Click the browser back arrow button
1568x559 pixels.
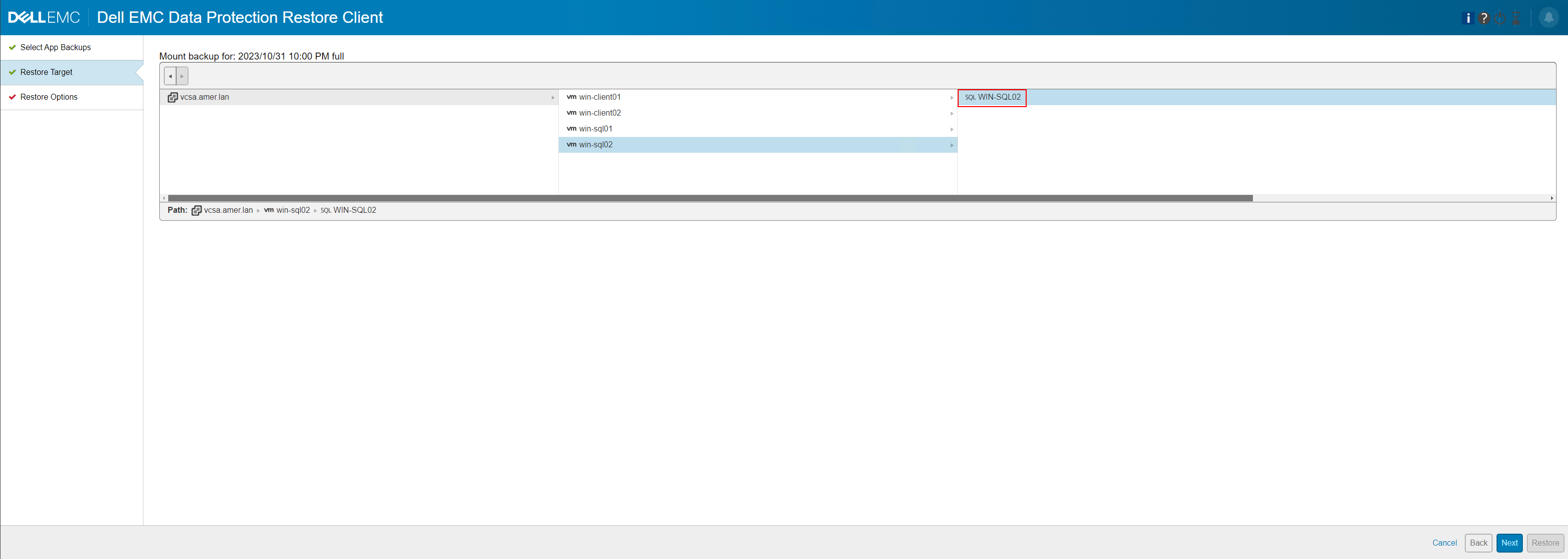[x=170, y=76]
